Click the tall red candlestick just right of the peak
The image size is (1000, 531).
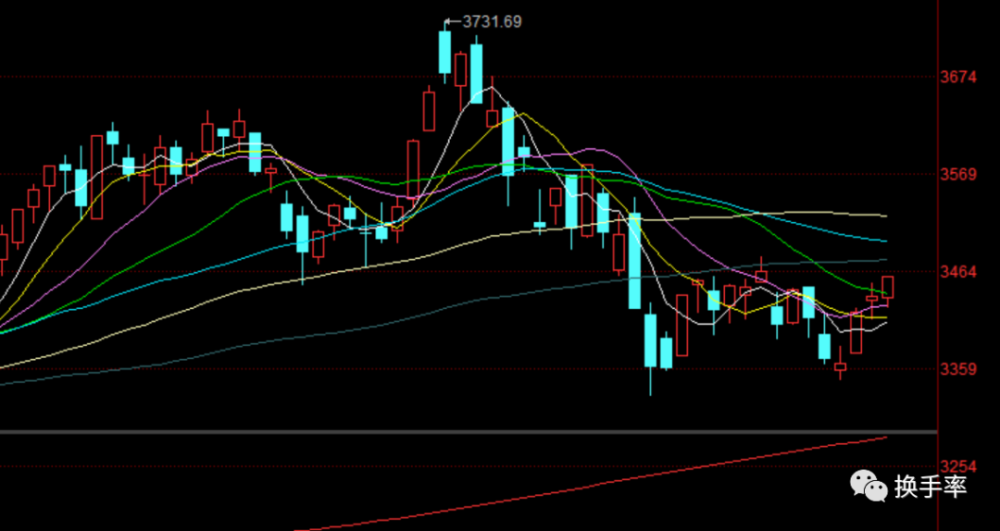460,70
